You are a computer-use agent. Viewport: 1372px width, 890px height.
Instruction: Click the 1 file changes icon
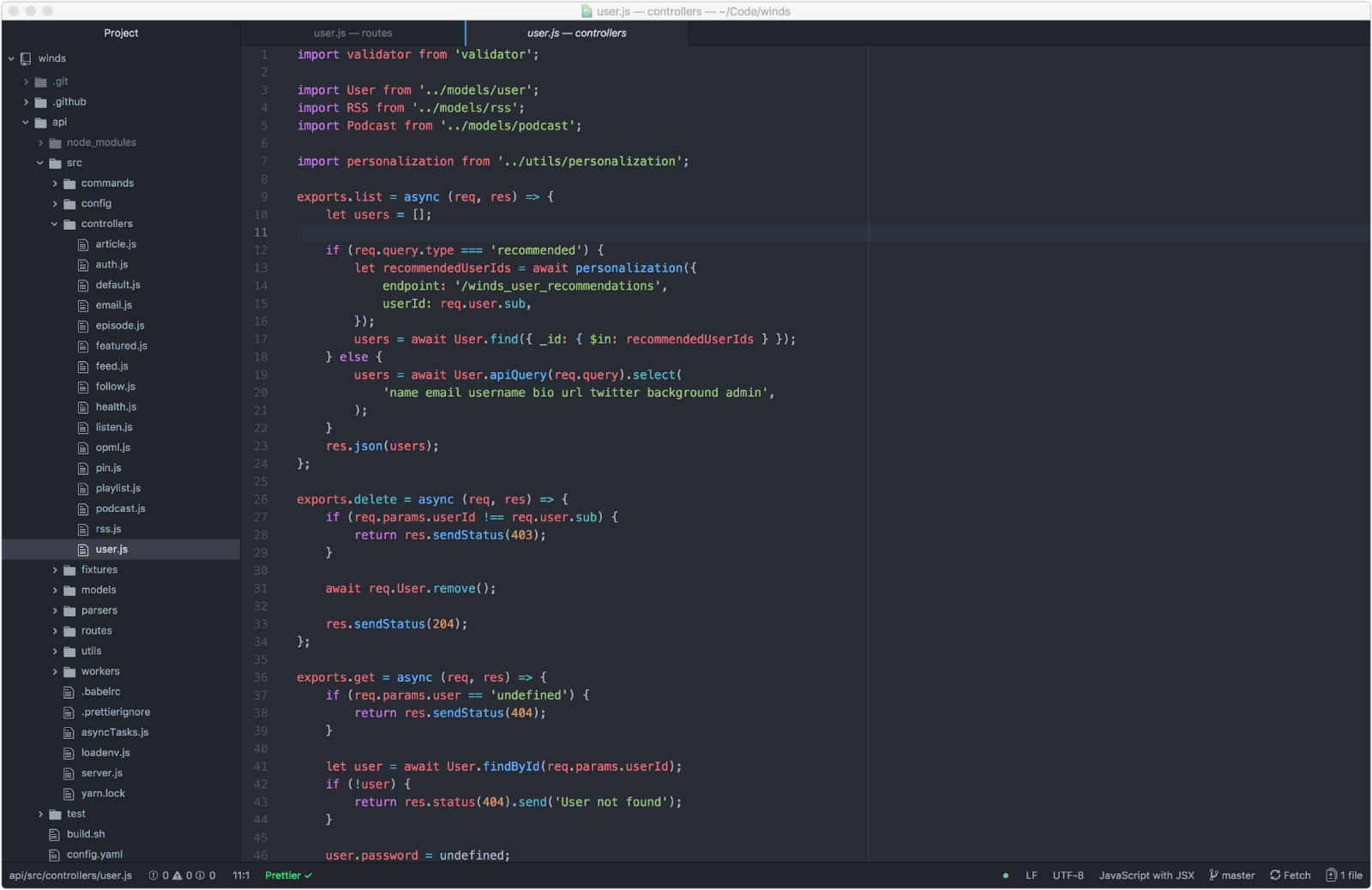pyautogui.click(x=1331, y=875)
